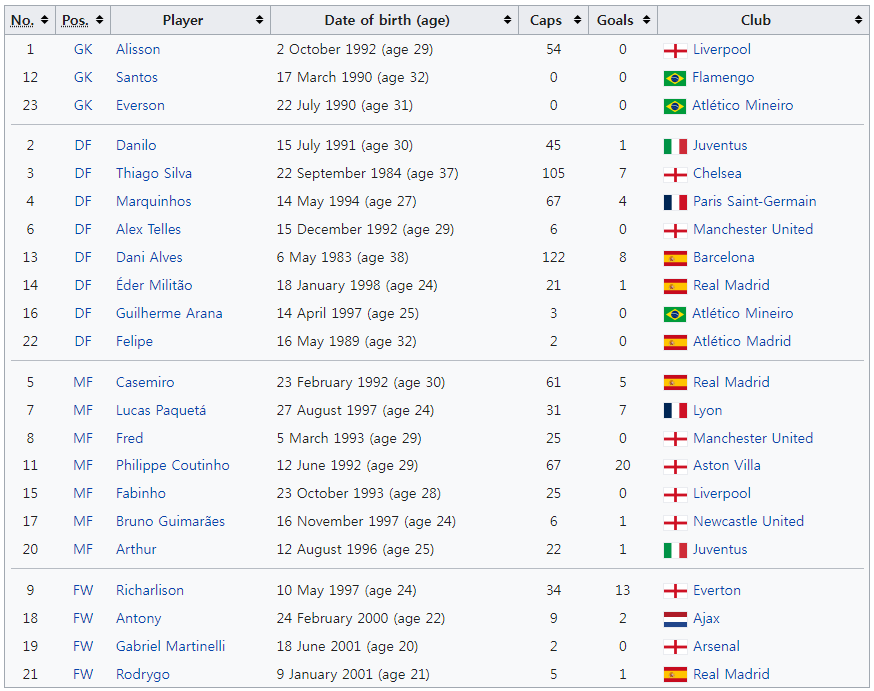Image resolution: width=874 pixels, height=691 pixels.
Task: Open the Thiago Silva player link
Action: 153,174
